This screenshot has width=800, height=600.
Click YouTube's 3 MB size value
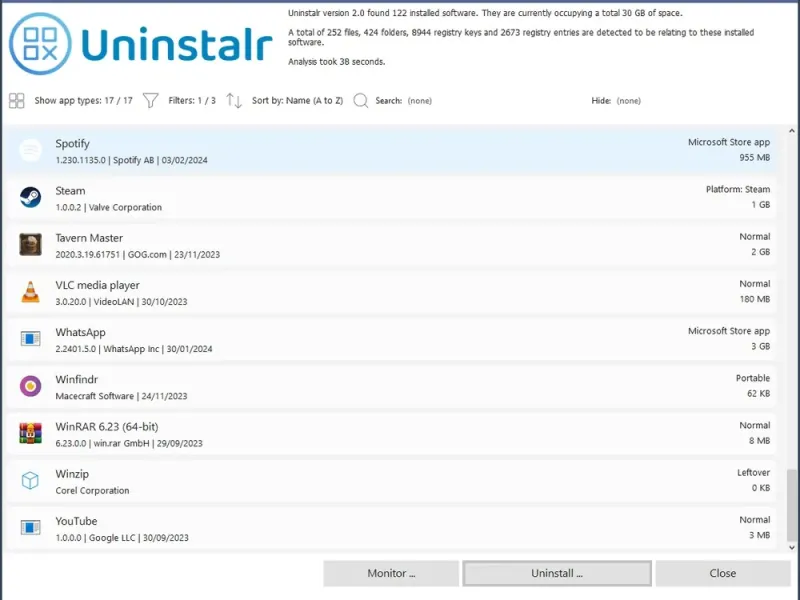click(759, 535)
